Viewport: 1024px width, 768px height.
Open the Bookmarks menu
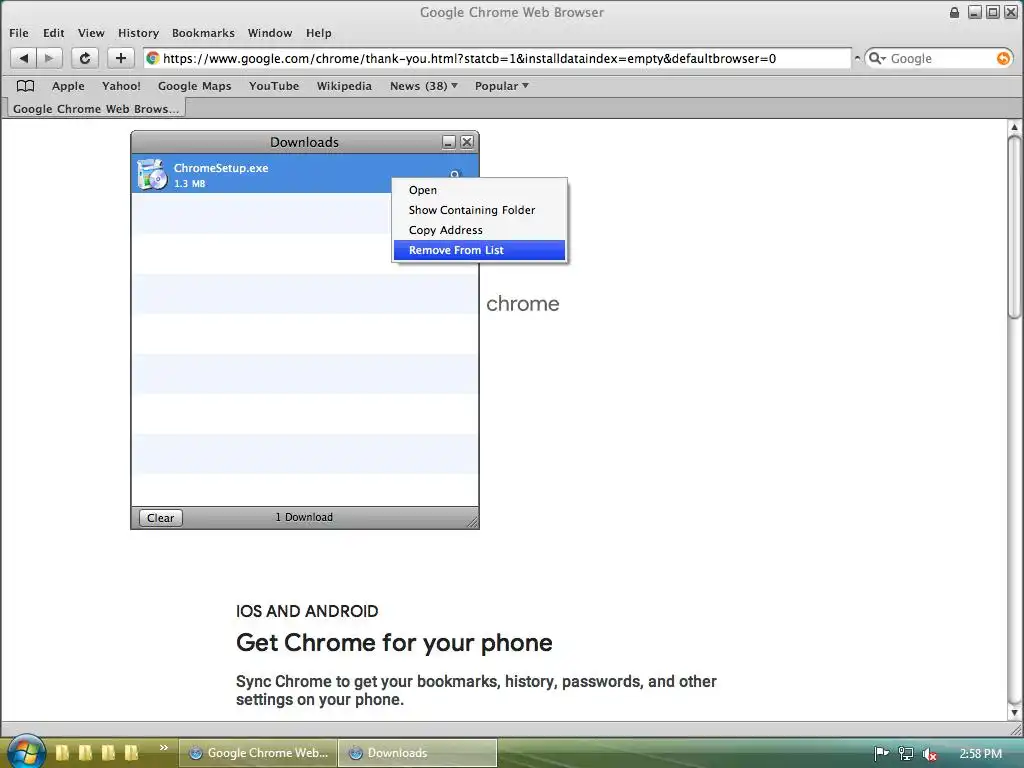[x=203, y=33]
